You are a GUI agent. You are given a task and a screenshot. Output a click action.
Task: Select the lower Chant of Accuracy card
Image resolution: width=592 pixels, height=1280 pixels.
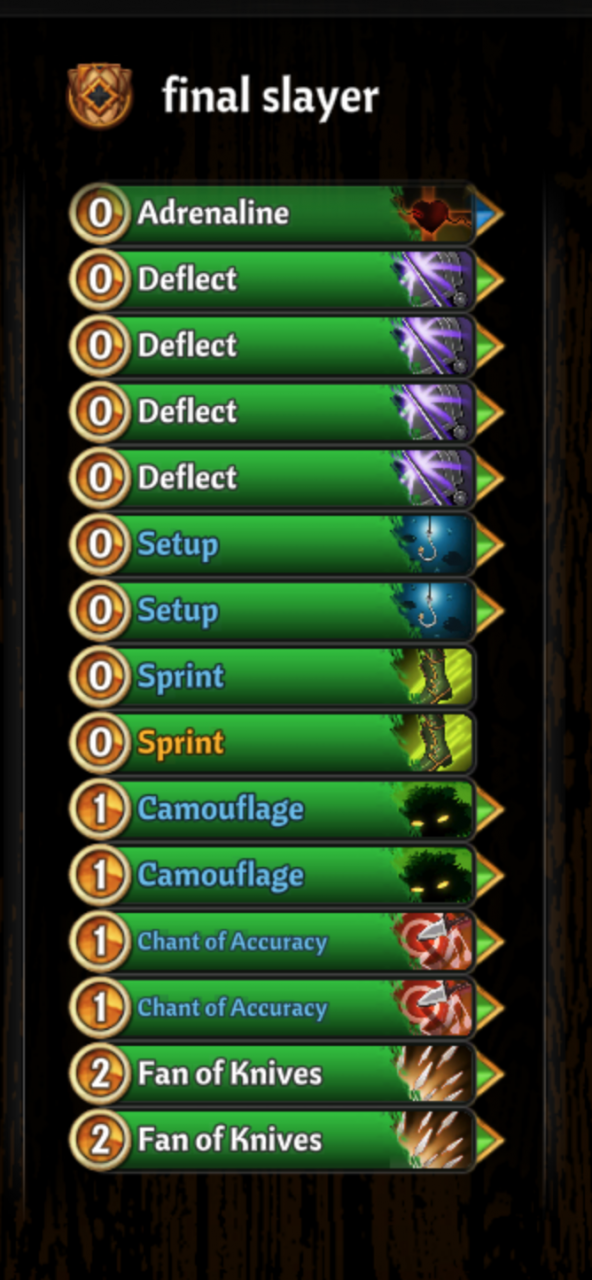(x=272, y=1007)
